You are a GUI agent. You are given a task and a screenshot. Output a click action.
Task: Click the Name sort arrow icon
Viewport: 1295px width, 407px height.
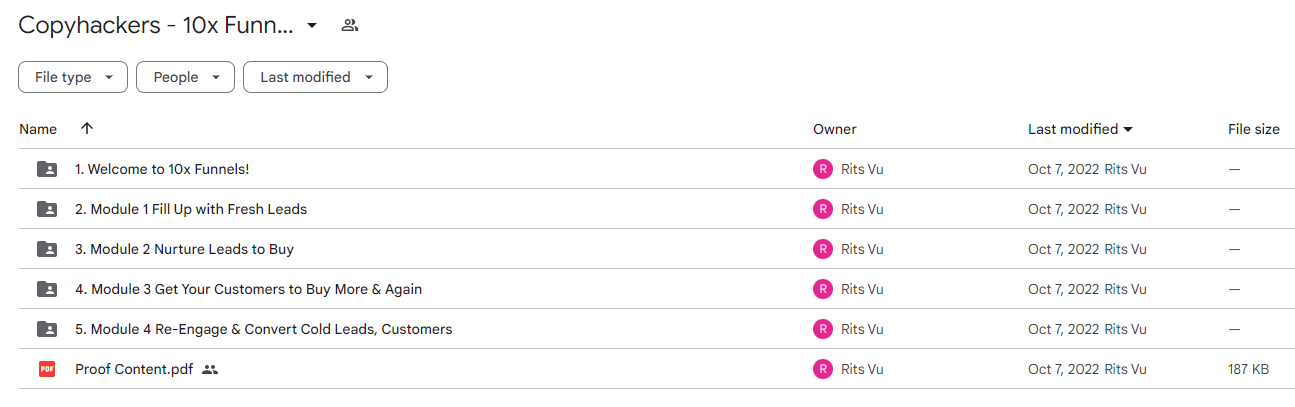coord(87,129)
